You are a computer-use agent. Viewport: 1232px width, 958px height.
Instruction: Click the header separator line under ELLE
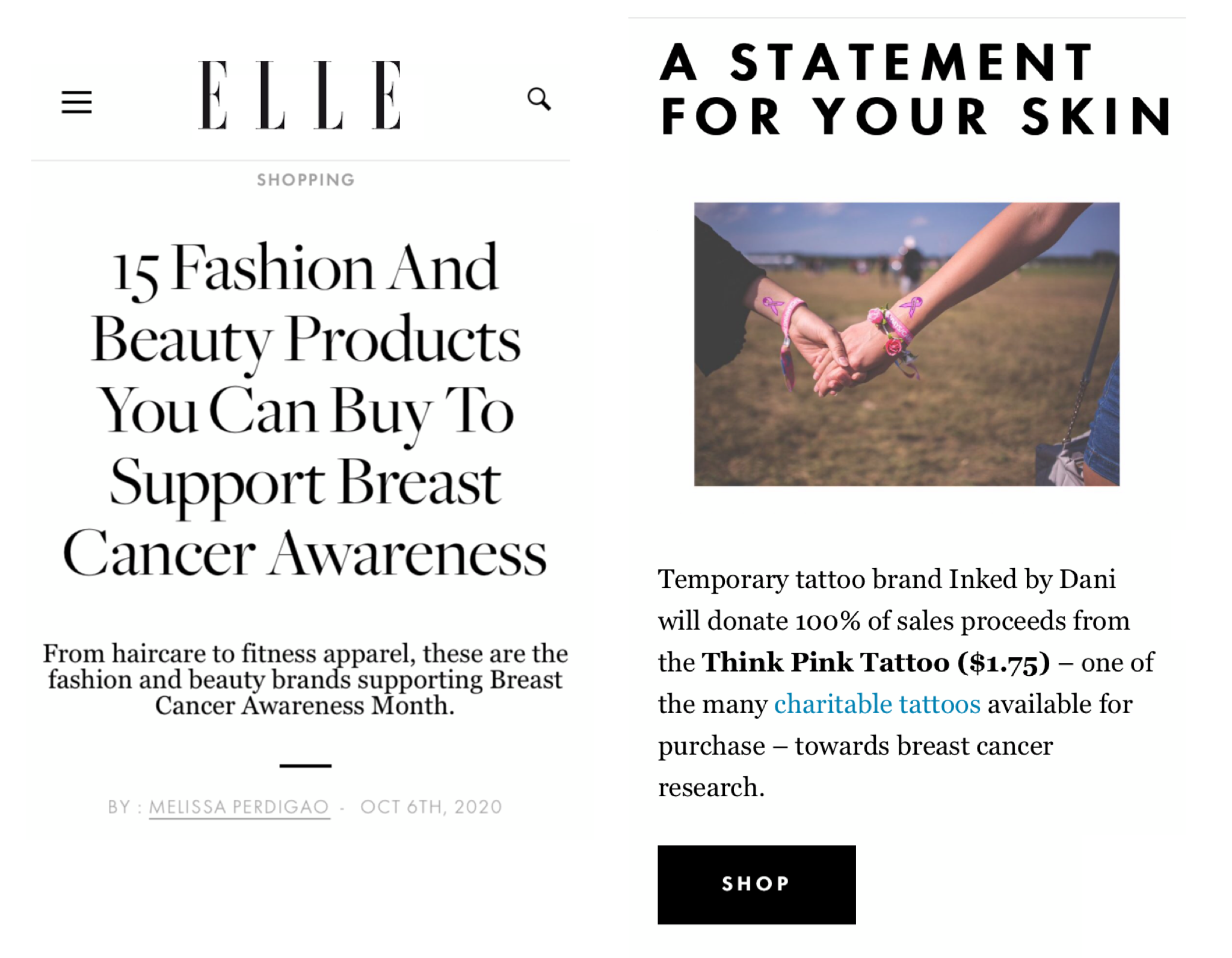click(301, 160)
